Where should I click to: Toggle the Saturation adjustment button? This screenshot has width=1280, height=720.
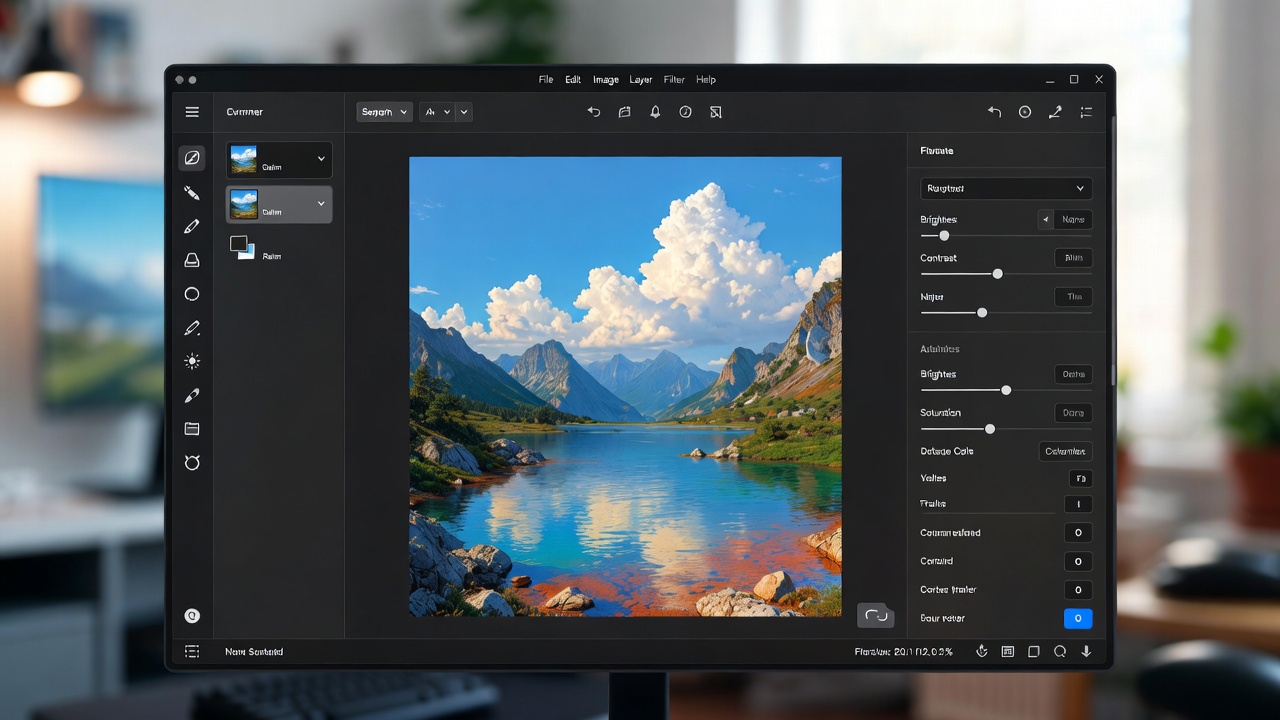click(1073, 412)
